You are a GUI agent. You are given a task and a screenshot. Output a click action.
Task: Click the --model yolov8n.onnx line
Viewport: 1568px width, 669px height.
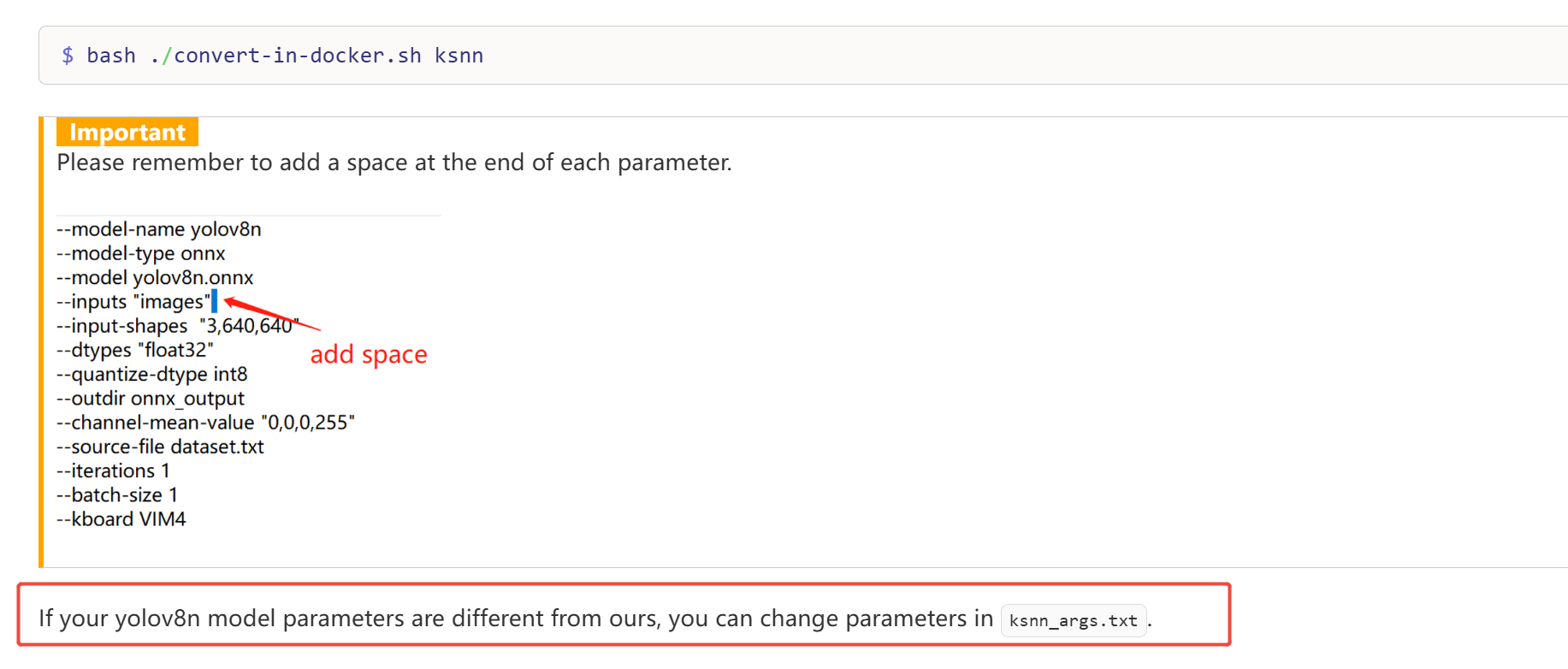(x=155, y=277)
